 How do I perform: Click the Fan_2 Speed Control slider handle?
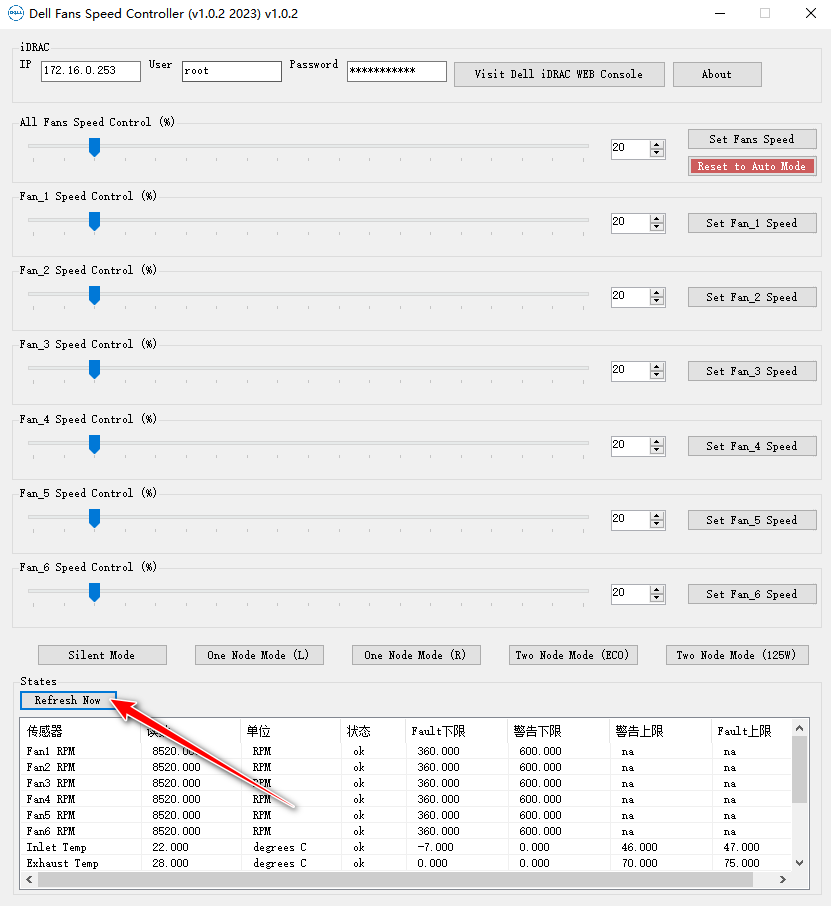click(x=94, y=295)
